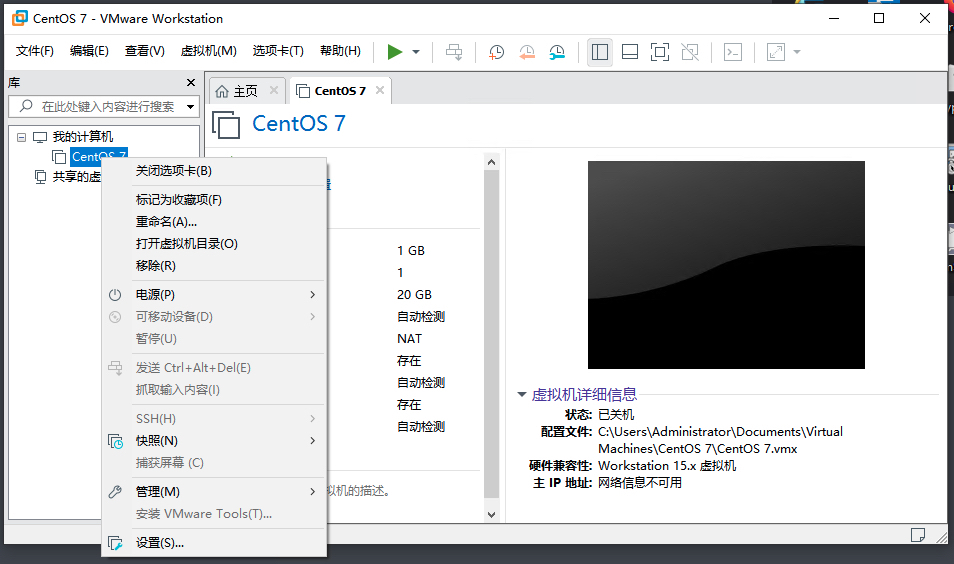Click the console view toolbar icon
This screenshot has height=564, width=954.
[733, 52]
